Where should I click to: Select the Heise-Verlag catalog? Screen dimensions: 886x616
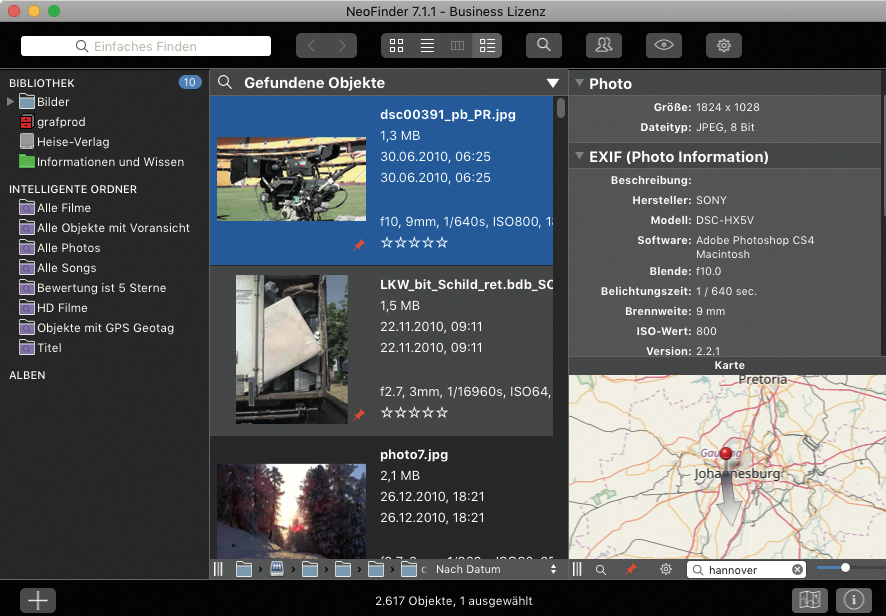click(x=73, y=142)
